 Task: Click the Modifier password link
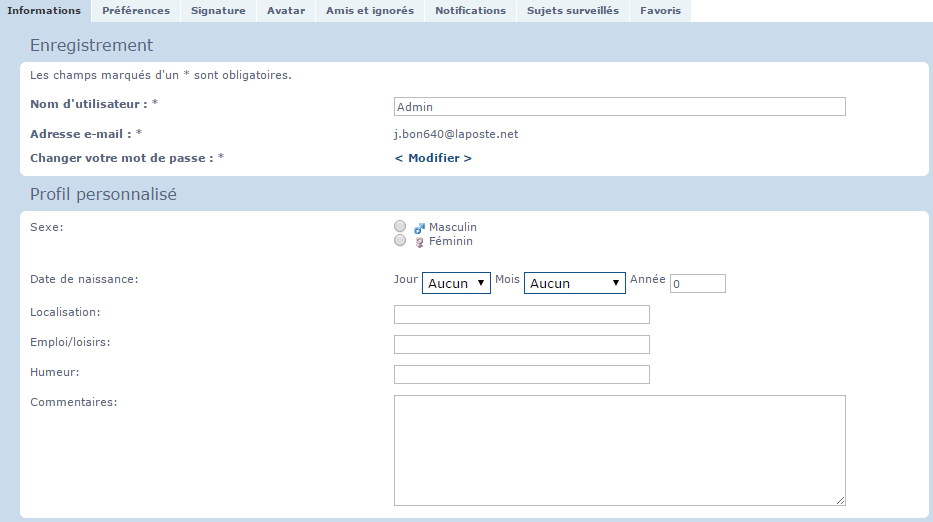point(433,158)
